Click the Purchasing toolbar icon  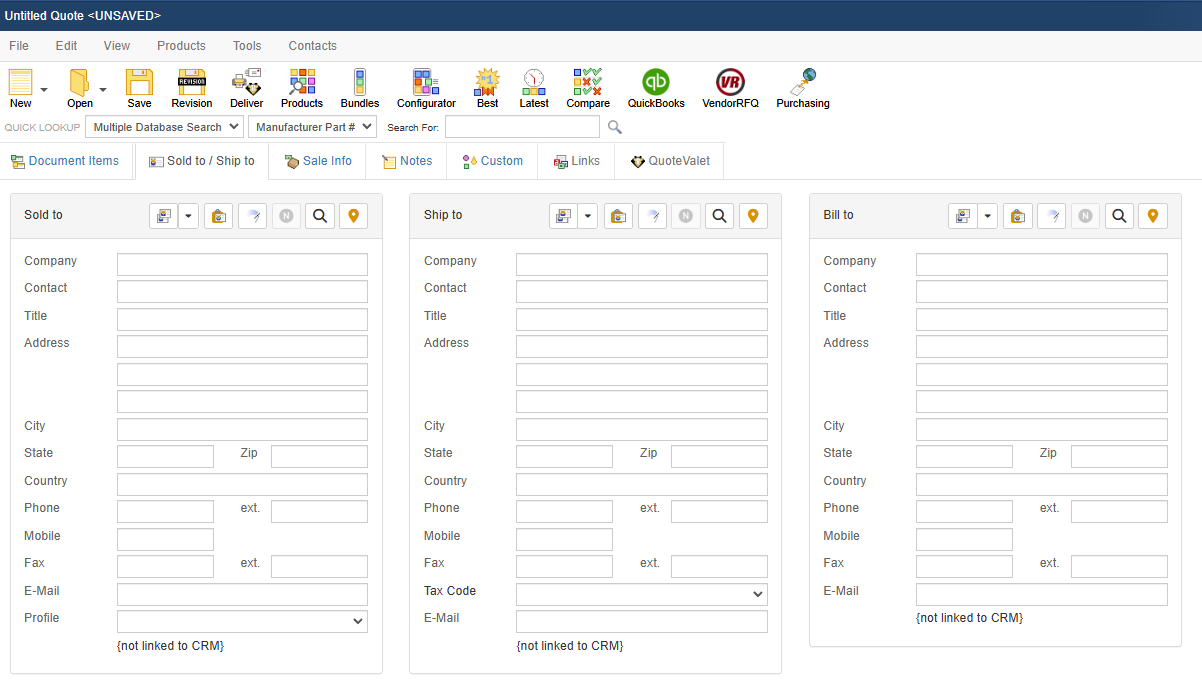click(802, 88)
